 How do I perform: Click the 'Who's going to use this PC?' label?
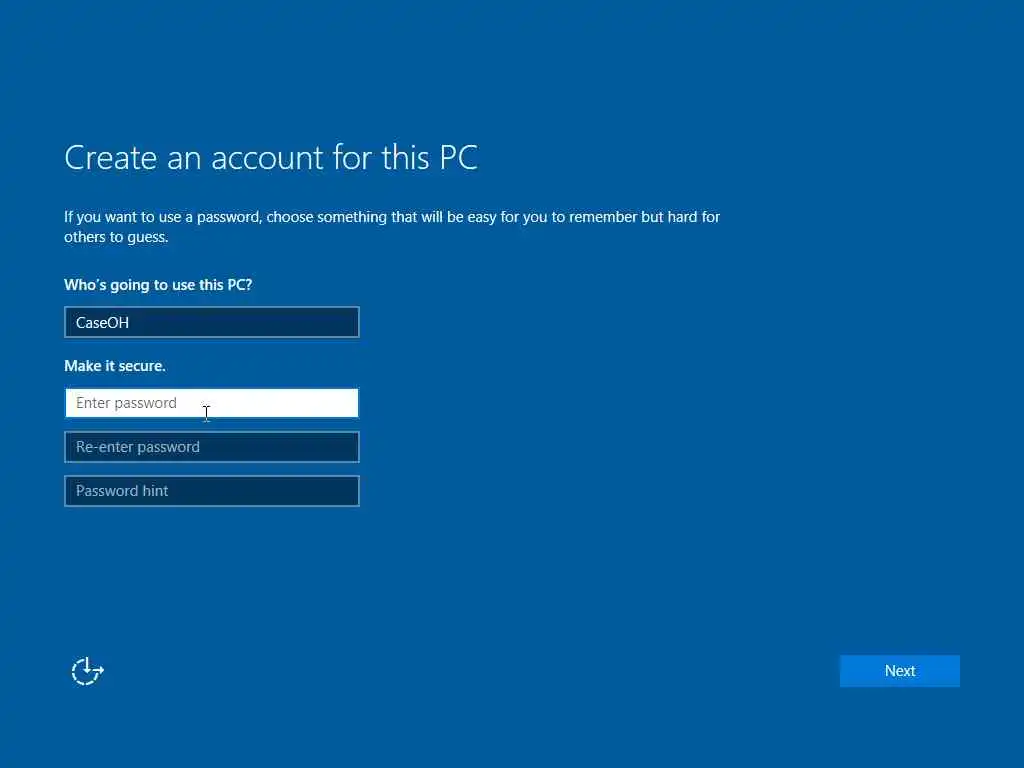coord(158,285)
